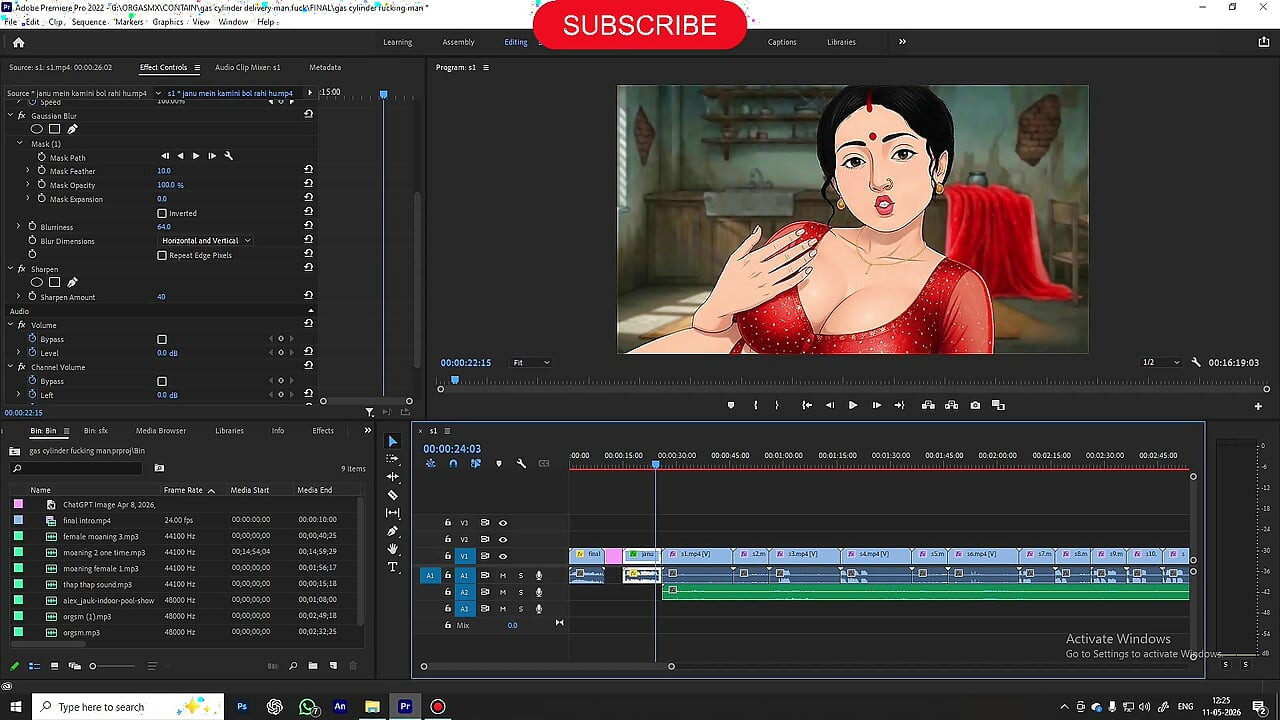Click the project panel thumbnail zoom slider

(x=113, y=666)
